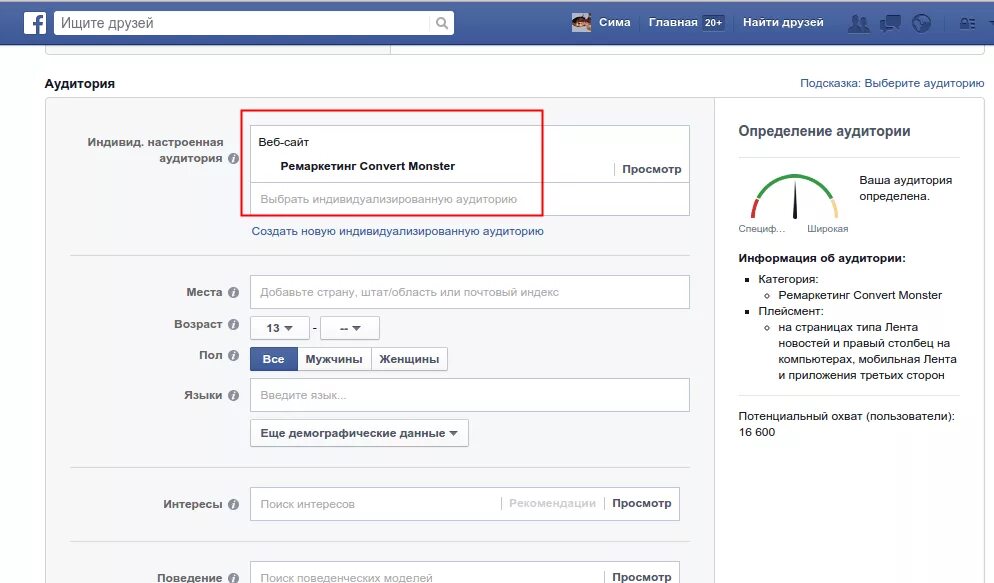Open minimum age dropdown showing 13
This screenshot has height=583, width=994.
click(280, 328)
